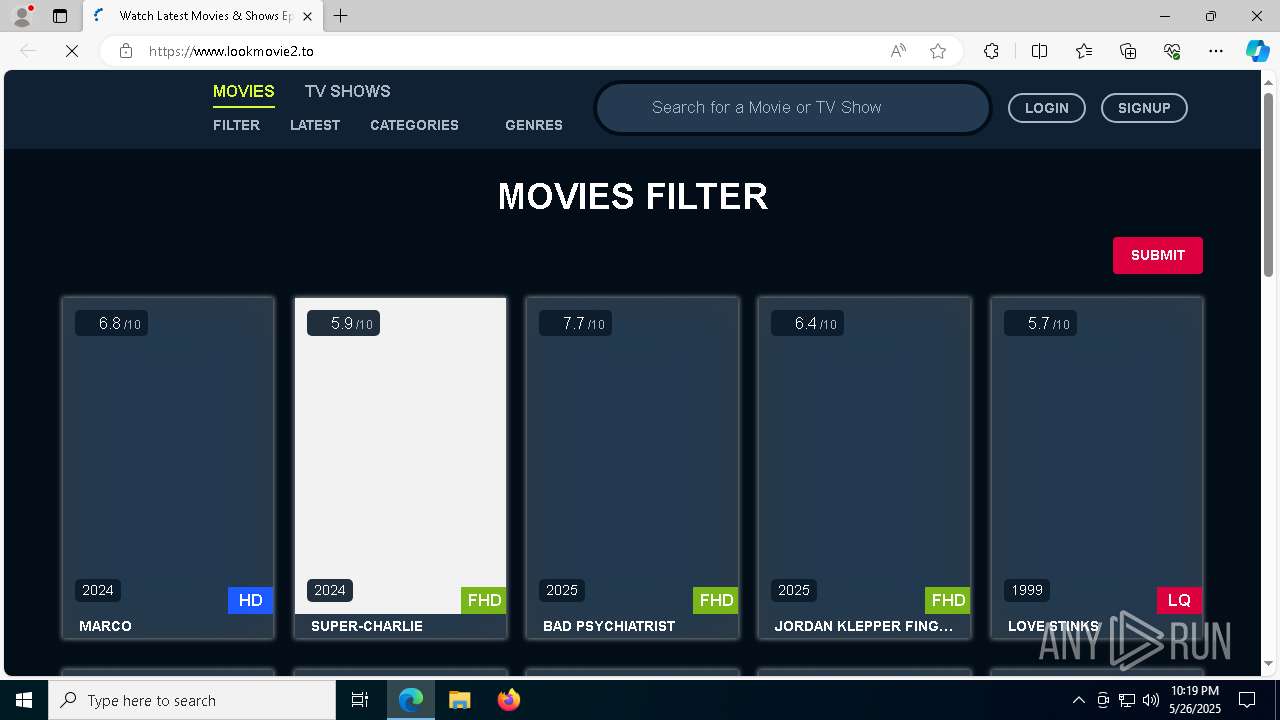Click the HD quality badge on MARCO
The height and width of the screenshot is (720, 1280).
tap(250, 600)
